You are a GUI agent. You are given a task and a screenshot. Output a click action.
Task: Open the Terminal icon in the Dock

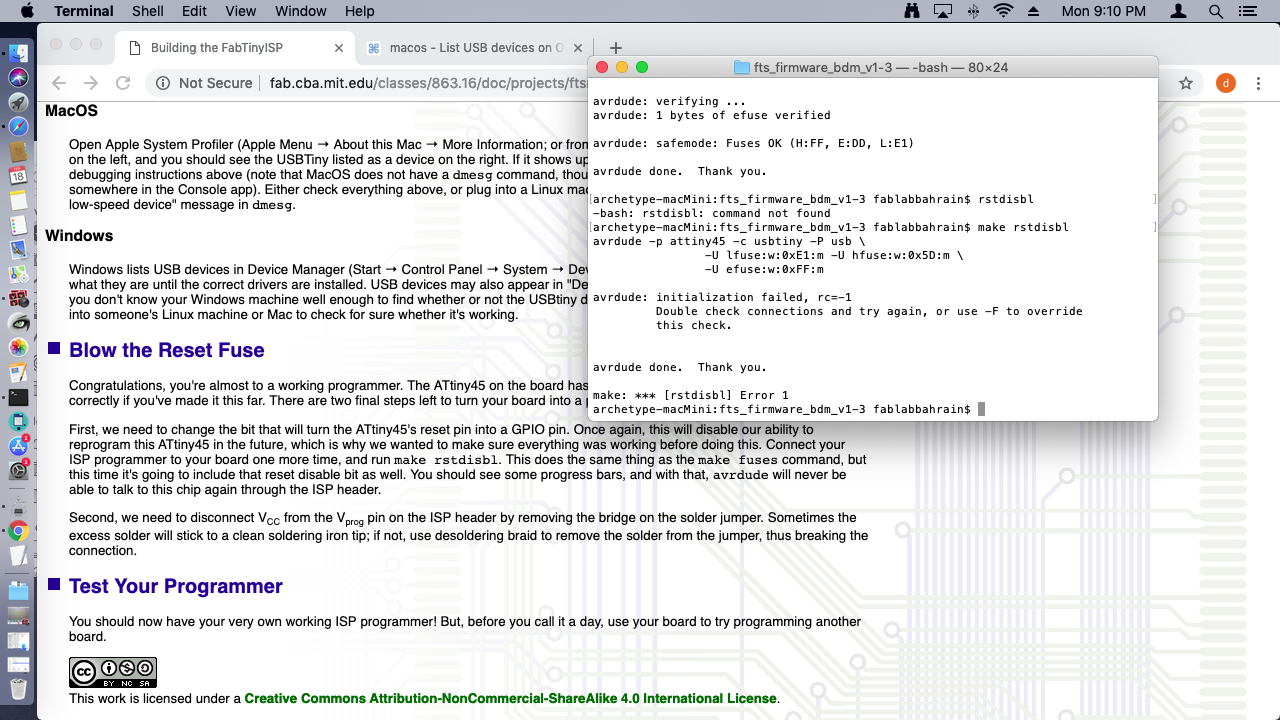point(18,397)
